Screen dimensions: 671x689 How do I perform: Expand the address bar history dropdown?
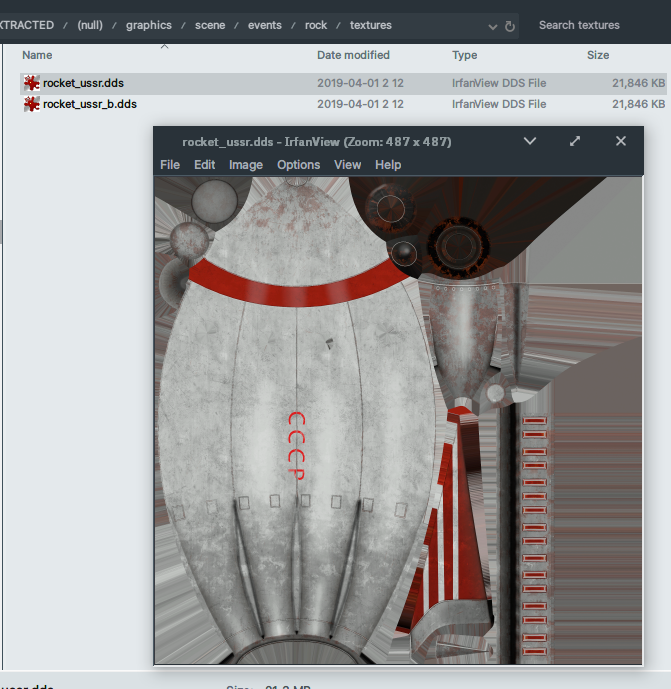[x=493, y=27]
